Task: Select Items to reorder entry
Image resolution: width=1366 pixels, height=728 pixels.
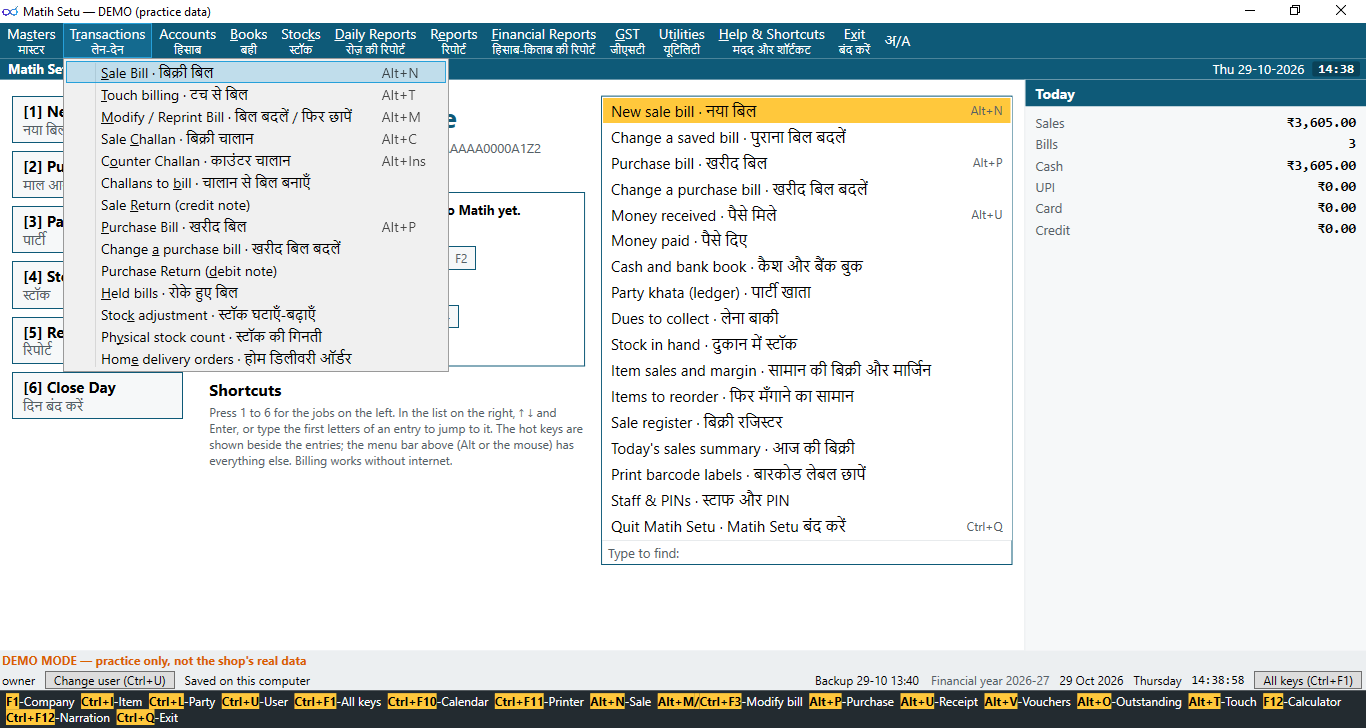Action: [x=807, y=397]
